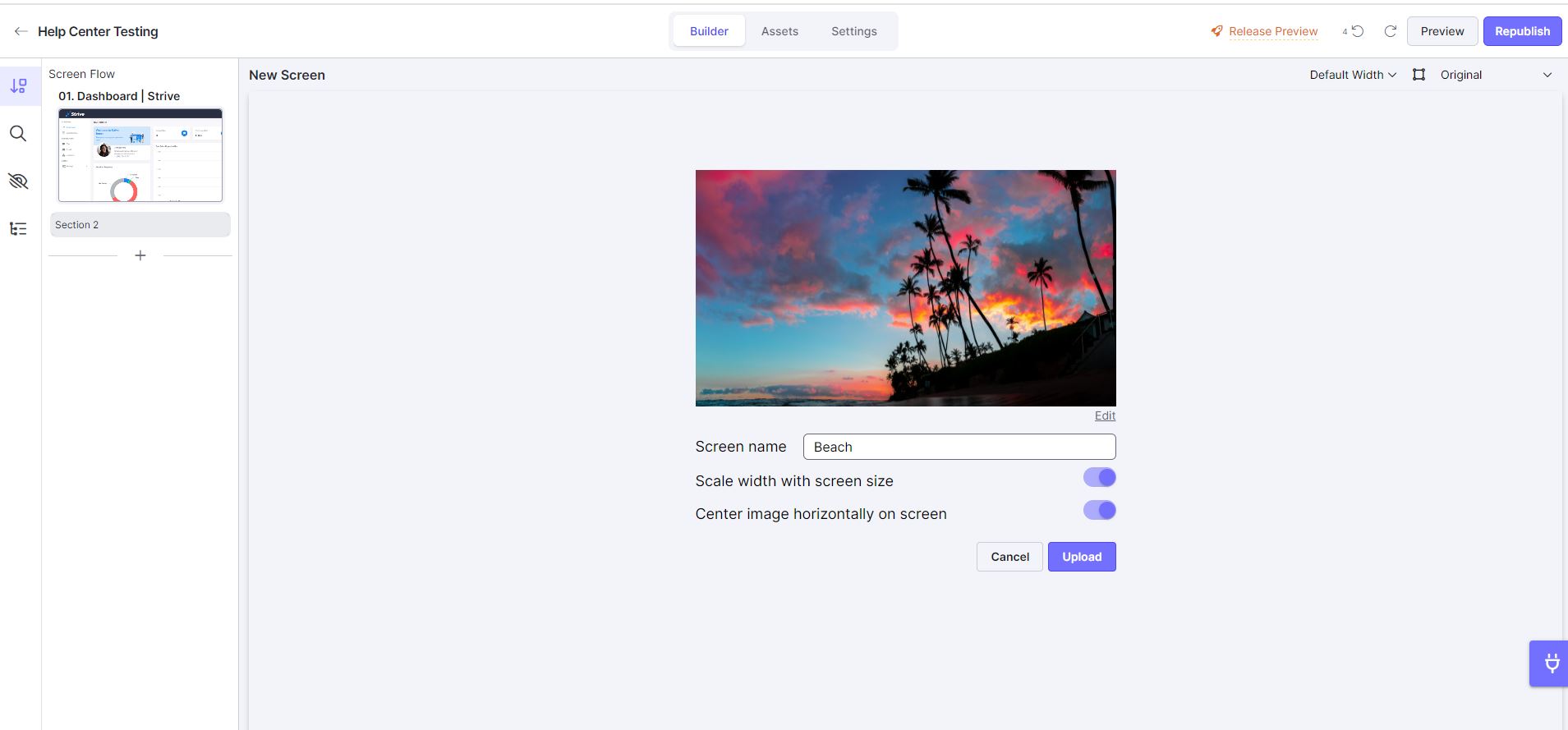Switch to the Builder tab

pos(709,31)
